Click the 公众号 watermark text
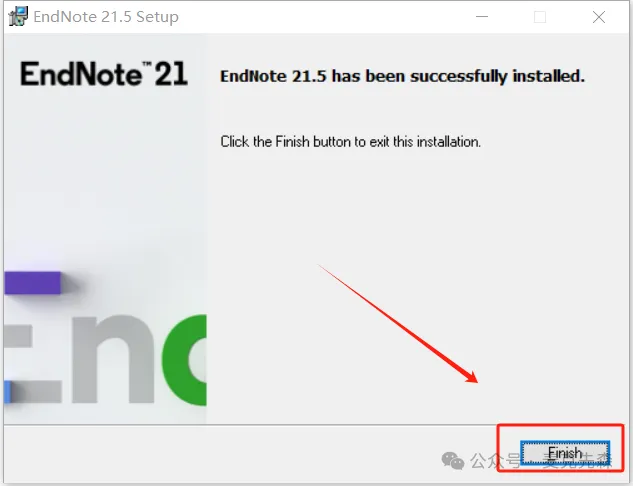633x486 pixels. (495, 461)
